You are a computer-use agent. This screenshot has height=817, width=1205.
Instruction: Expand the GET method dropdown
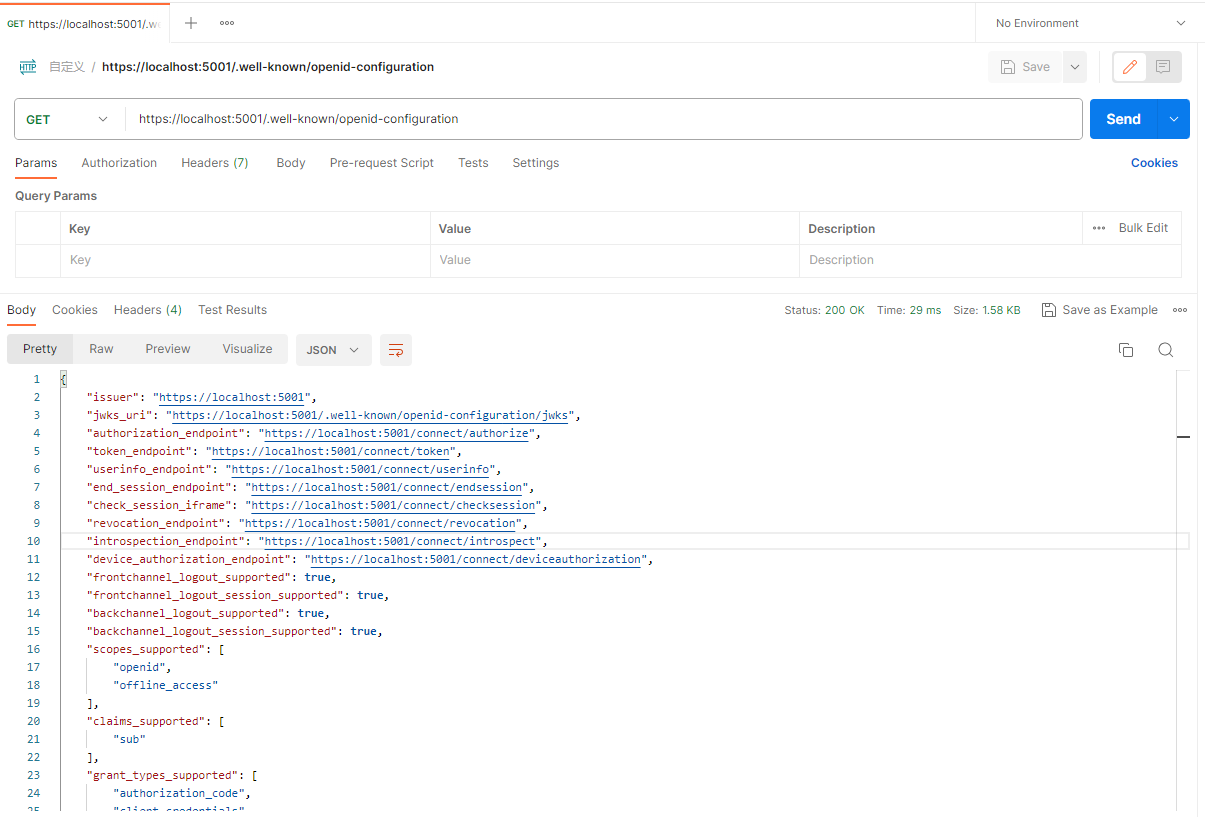pos(68,119)
